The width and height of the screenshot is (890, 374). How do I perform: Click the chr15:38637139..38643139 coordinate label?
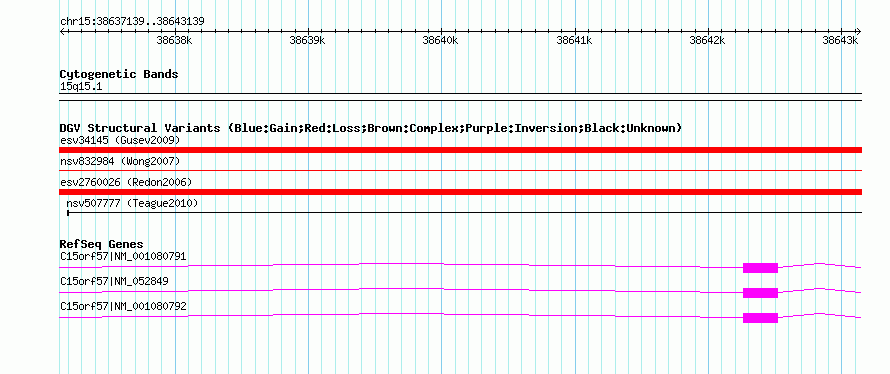point(132,22)
